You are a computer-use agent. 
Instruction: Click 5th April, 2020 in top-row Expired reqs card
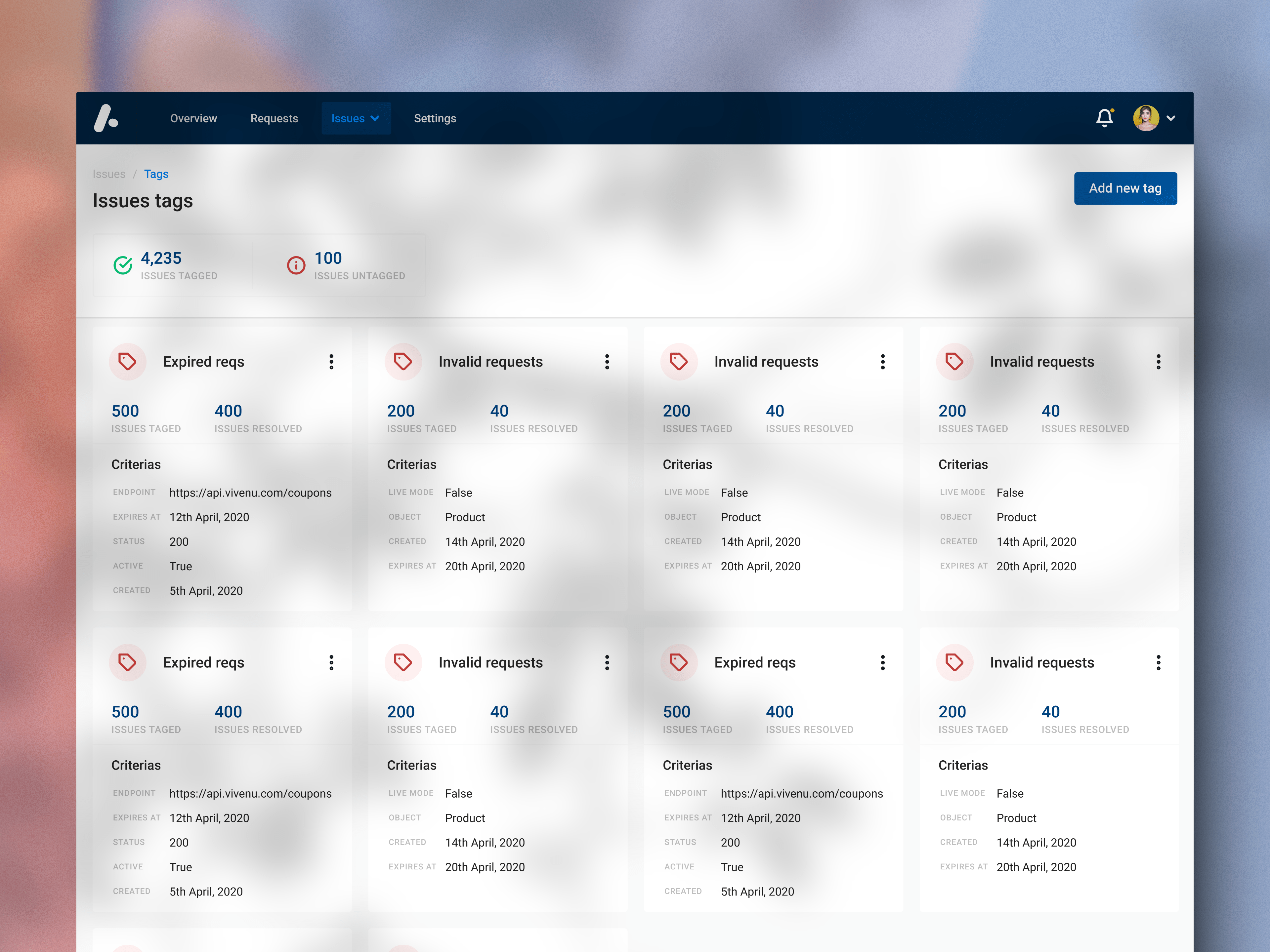205,590
